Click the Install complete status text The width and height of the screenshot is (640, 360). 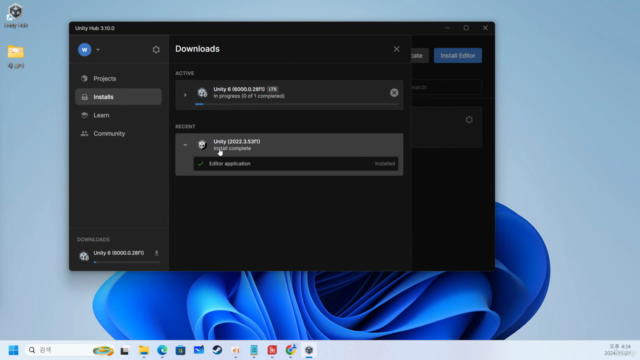coord(232,149)
